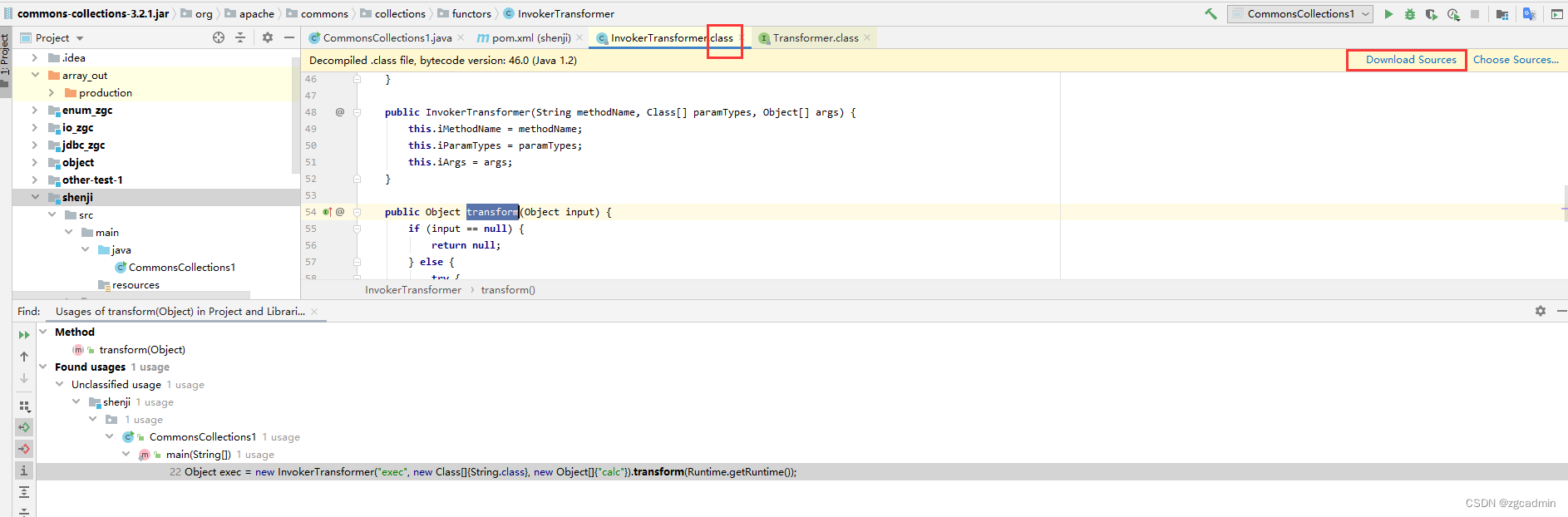Collapse the shenji module
The image size is (1568, 517).
pyautogui.click(x=34, y=198)
